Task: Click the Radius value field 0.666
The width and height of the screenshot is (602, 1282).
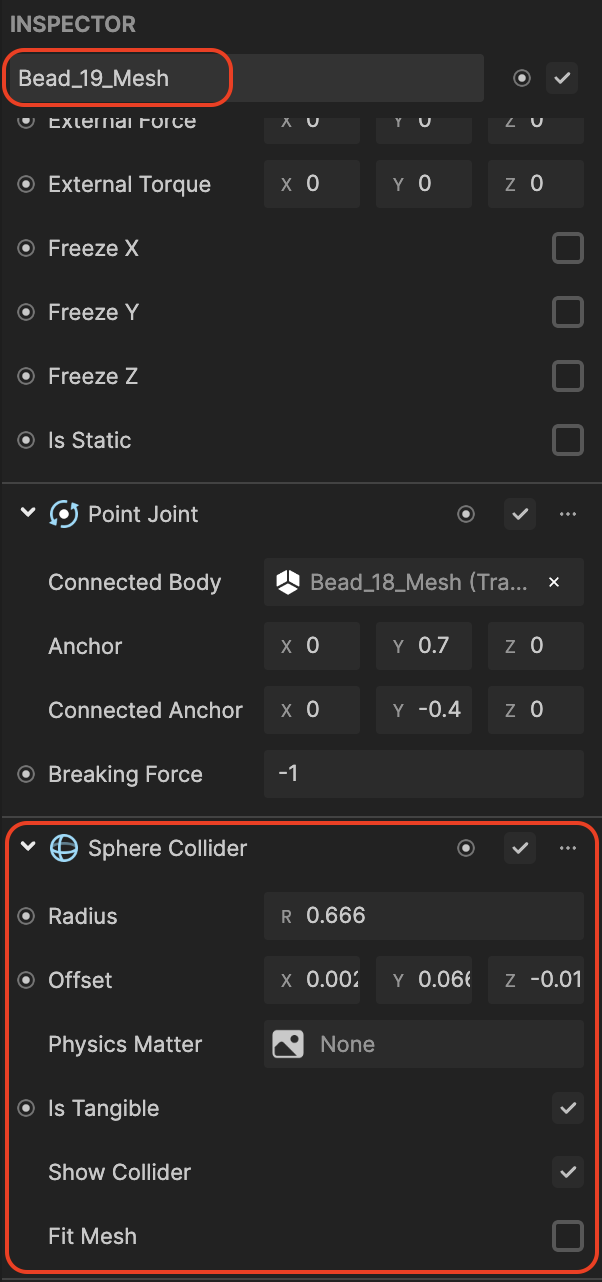Action: click(424, 917)
